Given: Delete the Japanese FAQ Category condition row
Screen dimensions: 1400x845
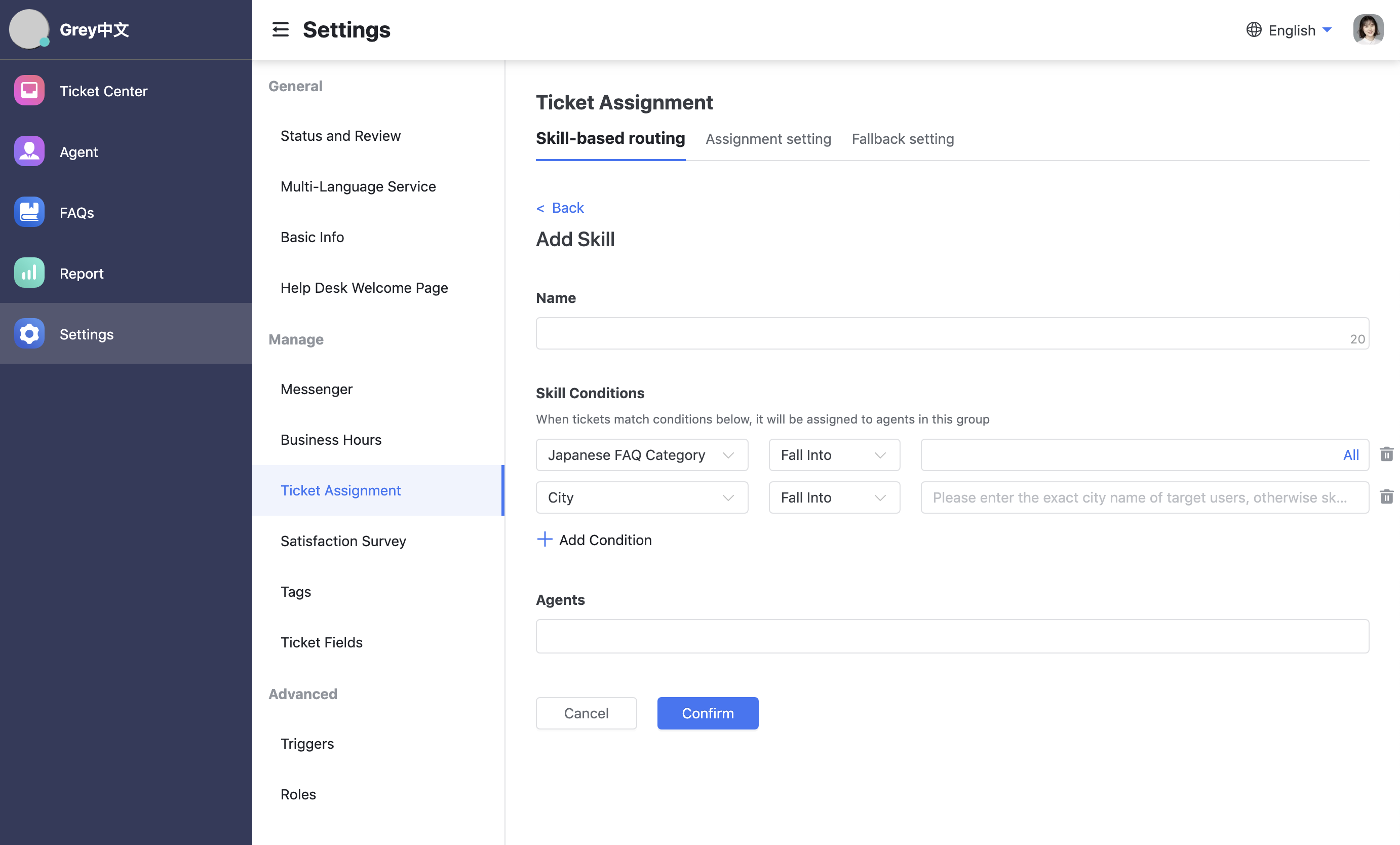Looking at the screenshot, I should pos(1387,454).
